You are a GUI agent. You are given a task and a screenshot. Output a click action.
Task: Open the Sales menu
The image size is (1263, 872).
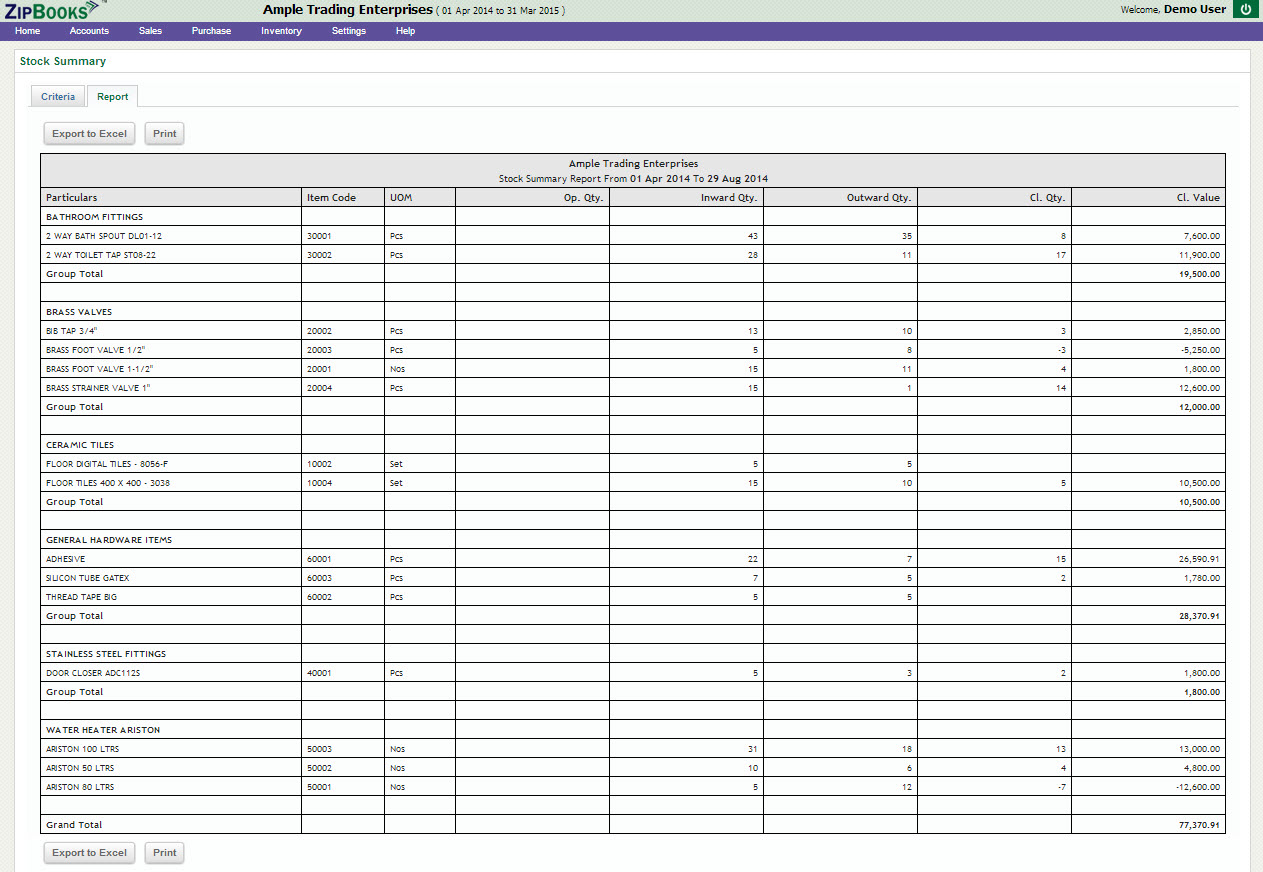point(150,31)
